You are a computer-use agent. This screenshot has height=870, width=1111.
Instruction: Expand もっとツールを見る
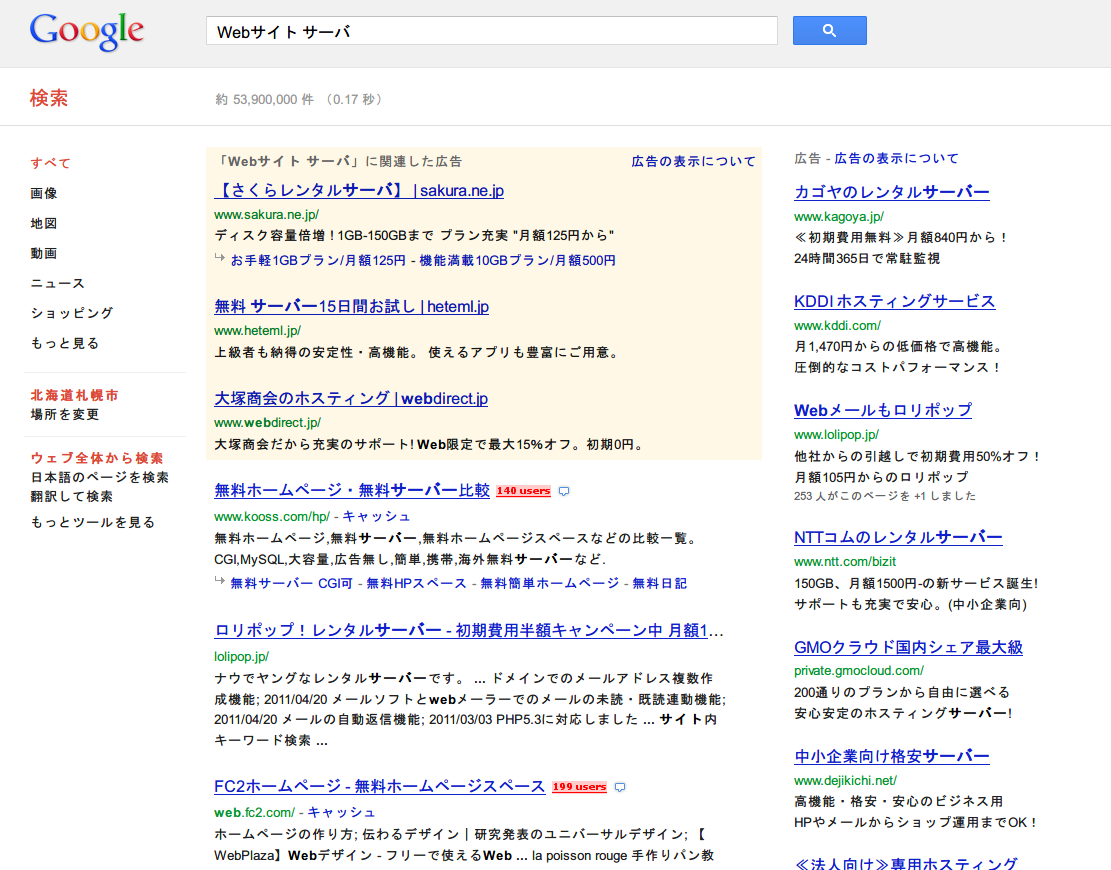click(92, 522)
